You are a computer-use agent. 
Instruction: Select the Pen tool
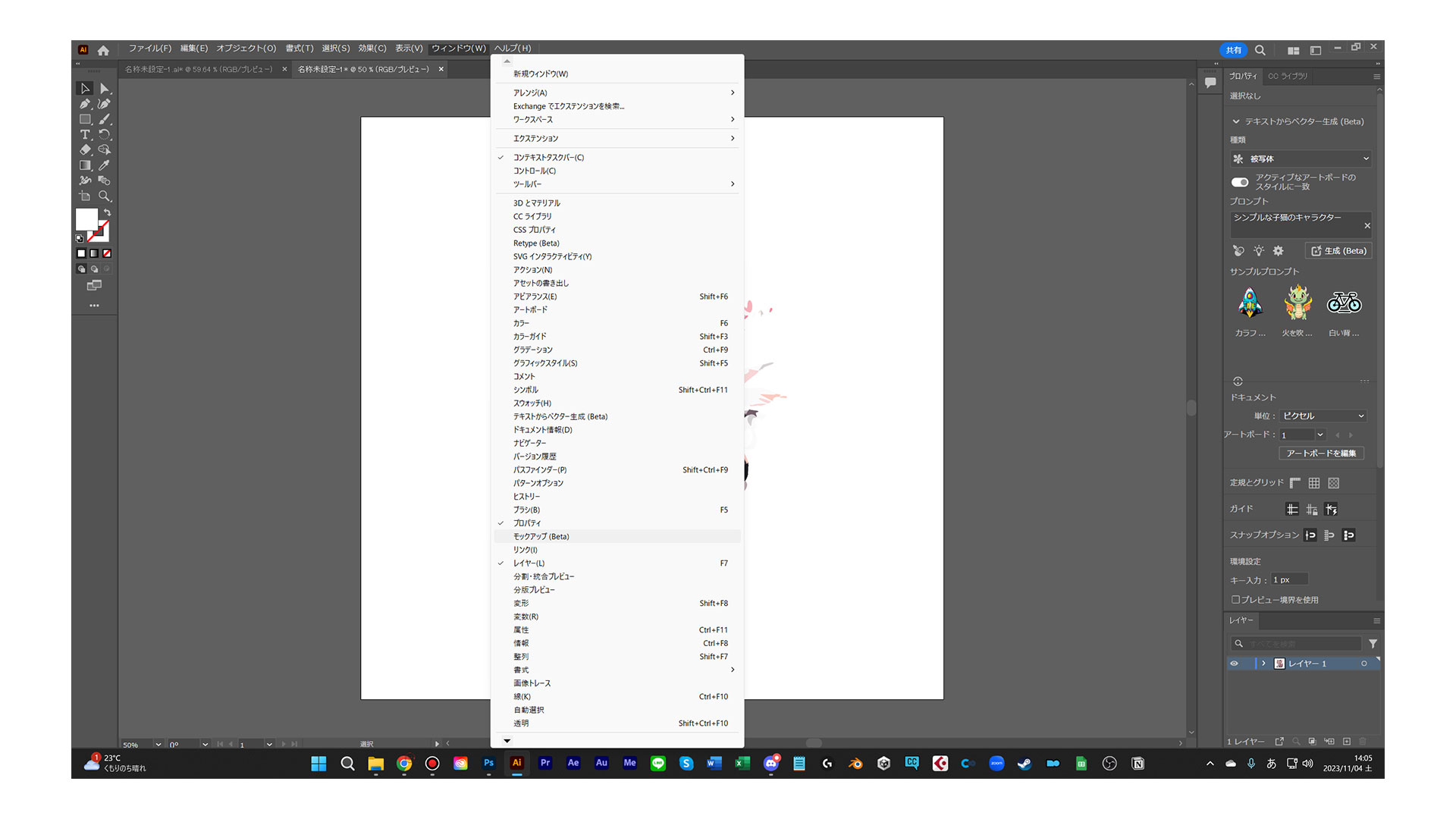pyautogui.click(x=85, y=104)
